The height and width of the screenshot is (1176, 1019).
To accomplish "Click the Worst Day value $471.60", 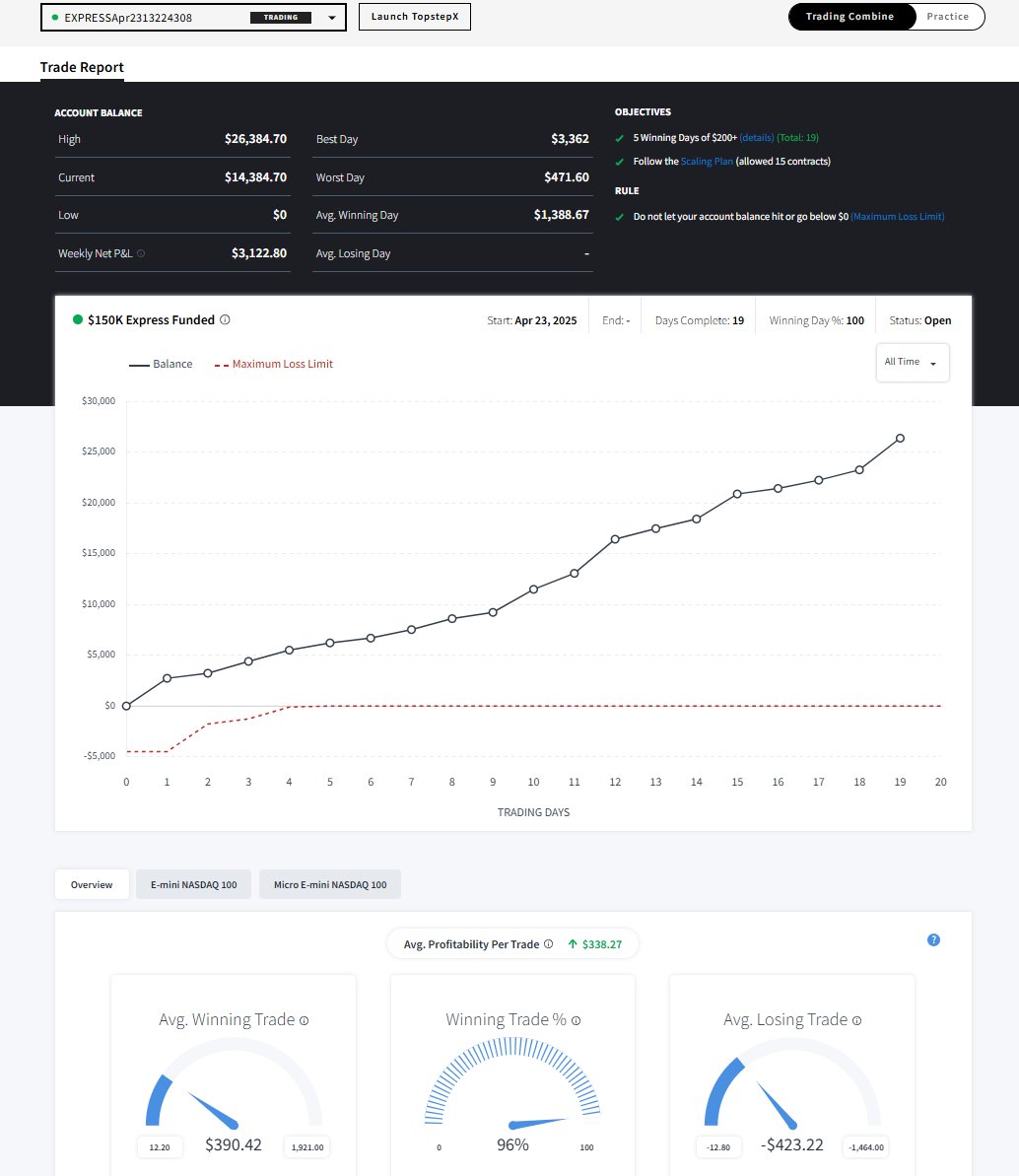I will (x=567, y=177).
